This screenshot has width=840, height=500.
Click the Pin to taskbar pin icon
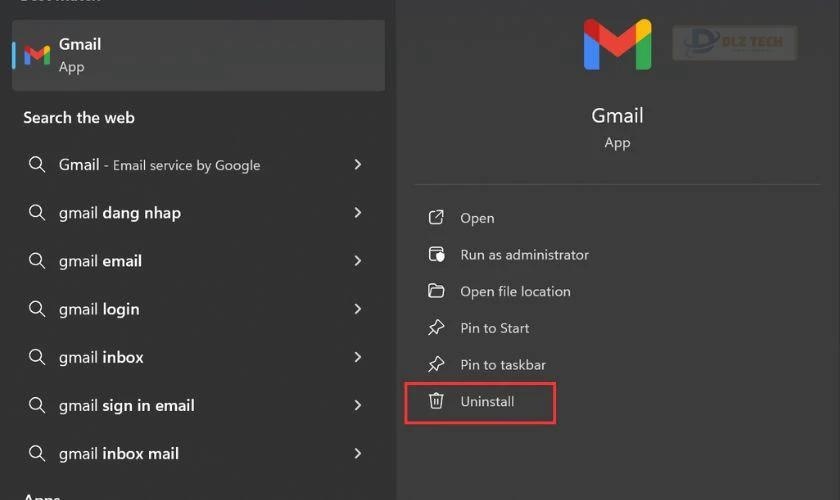(x=436, y=364)
